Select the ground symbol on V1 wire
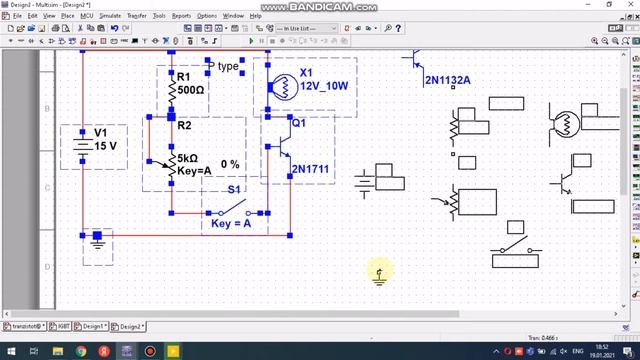Viewport: 640px width, 360px height. 98,241
